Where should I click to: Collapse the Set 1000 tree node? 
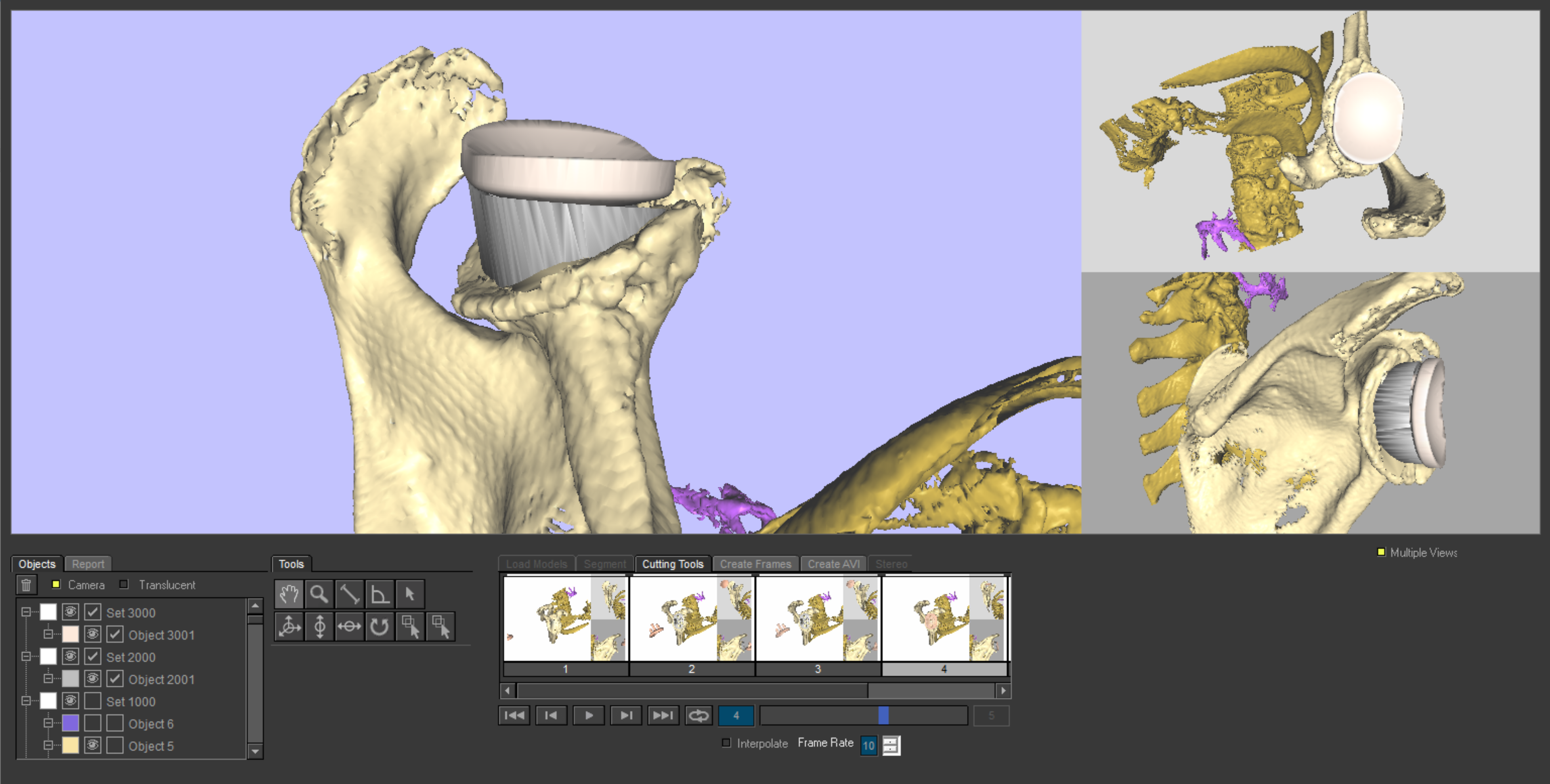click(x=26, y=701)
